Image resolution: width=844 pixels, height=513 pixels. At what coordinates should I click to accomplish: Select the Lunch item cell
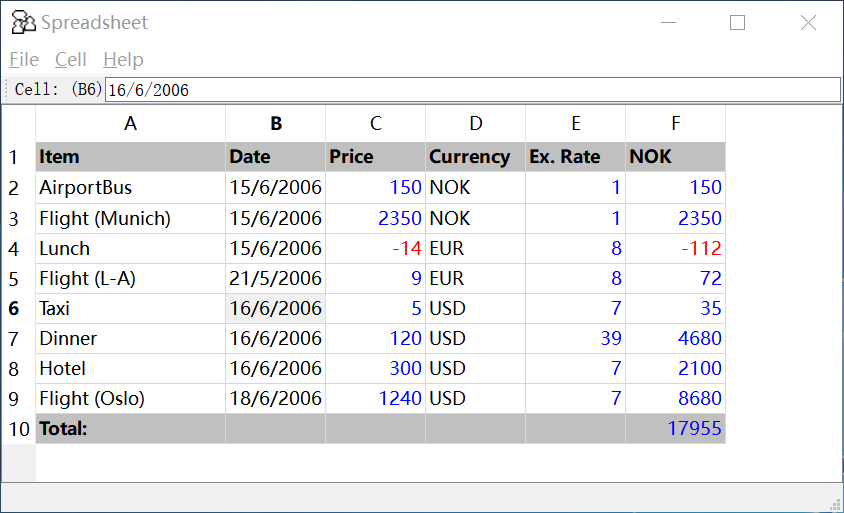point(130,249)
